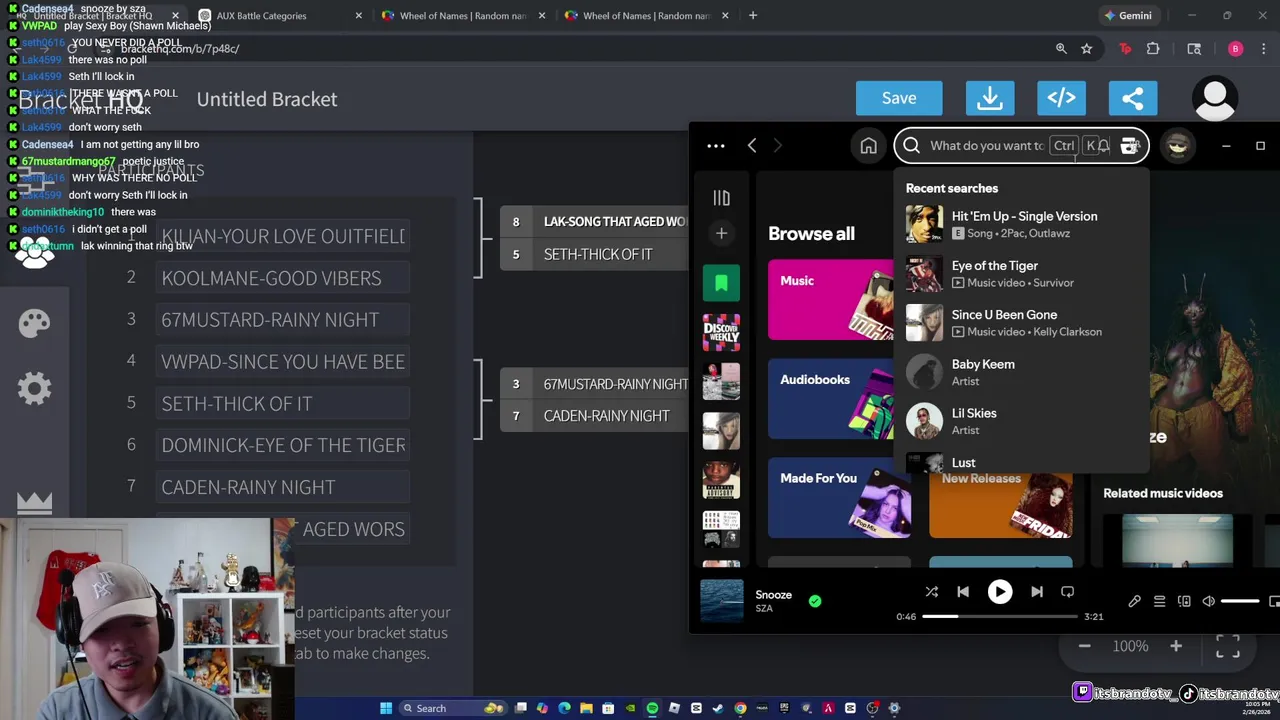
Task: Toggle repeat in Spotify player
Action: [1067, 592]
